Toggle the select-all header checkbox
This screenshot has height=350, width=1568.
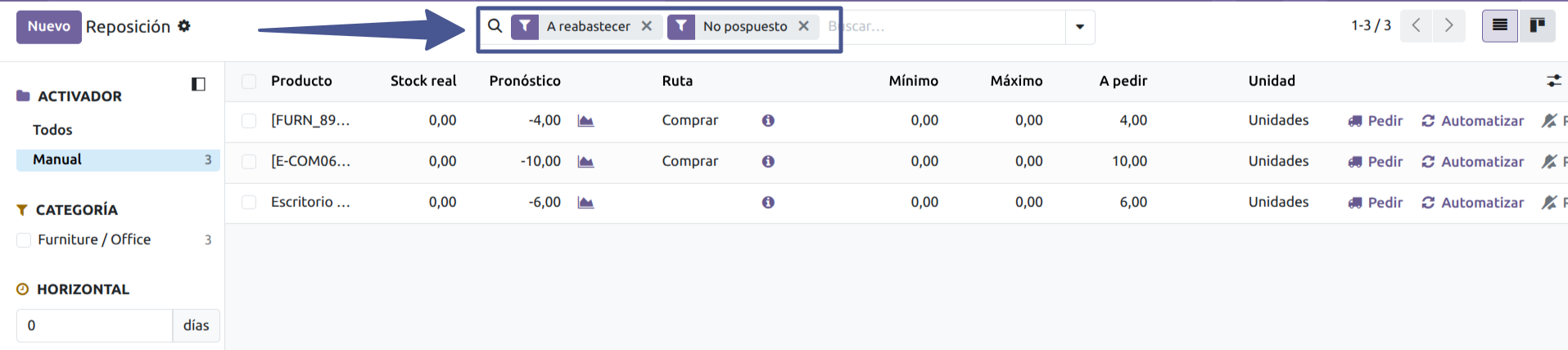(x=249, y=81)
